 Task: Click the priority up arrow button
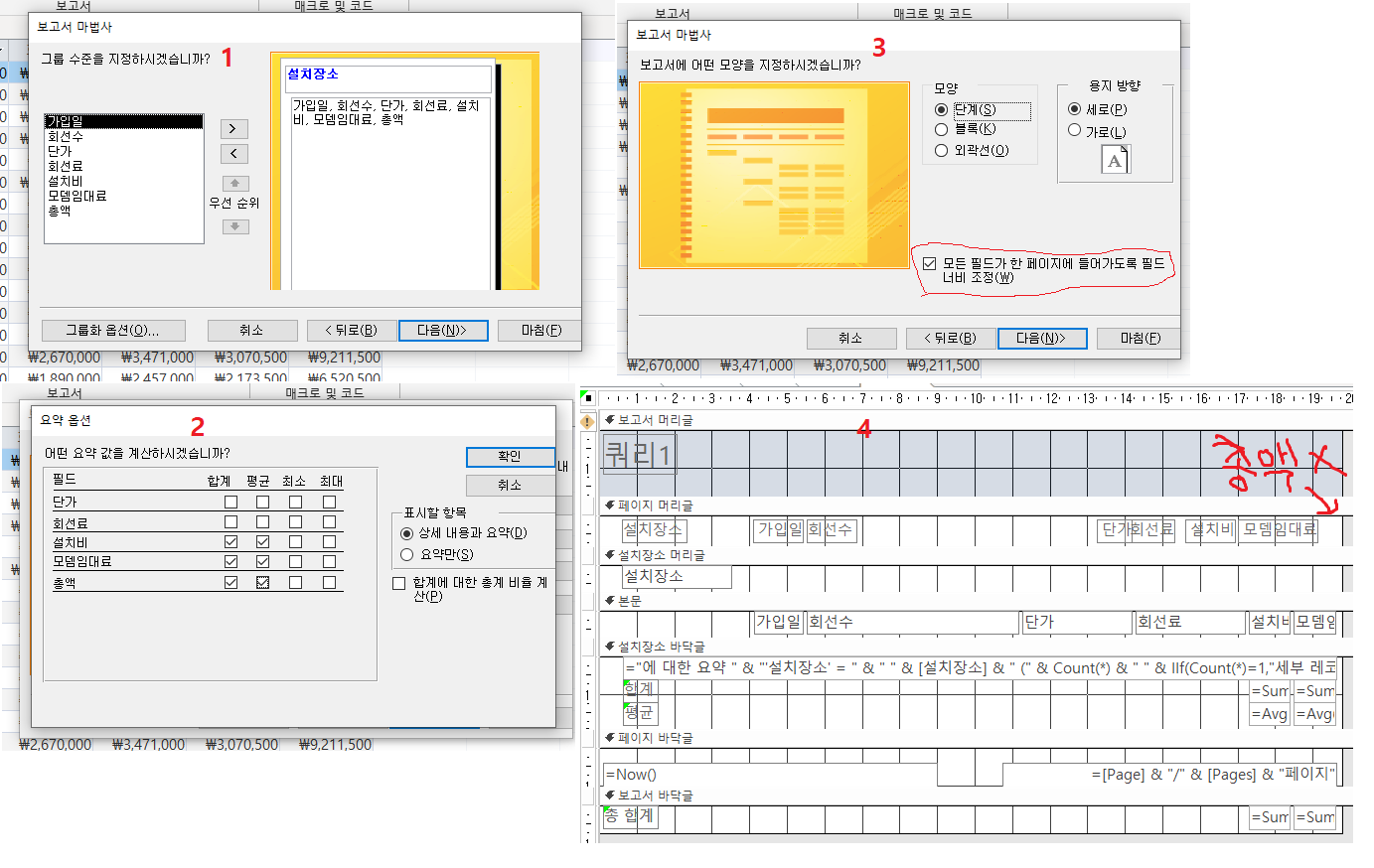click(x=234, y=184)
